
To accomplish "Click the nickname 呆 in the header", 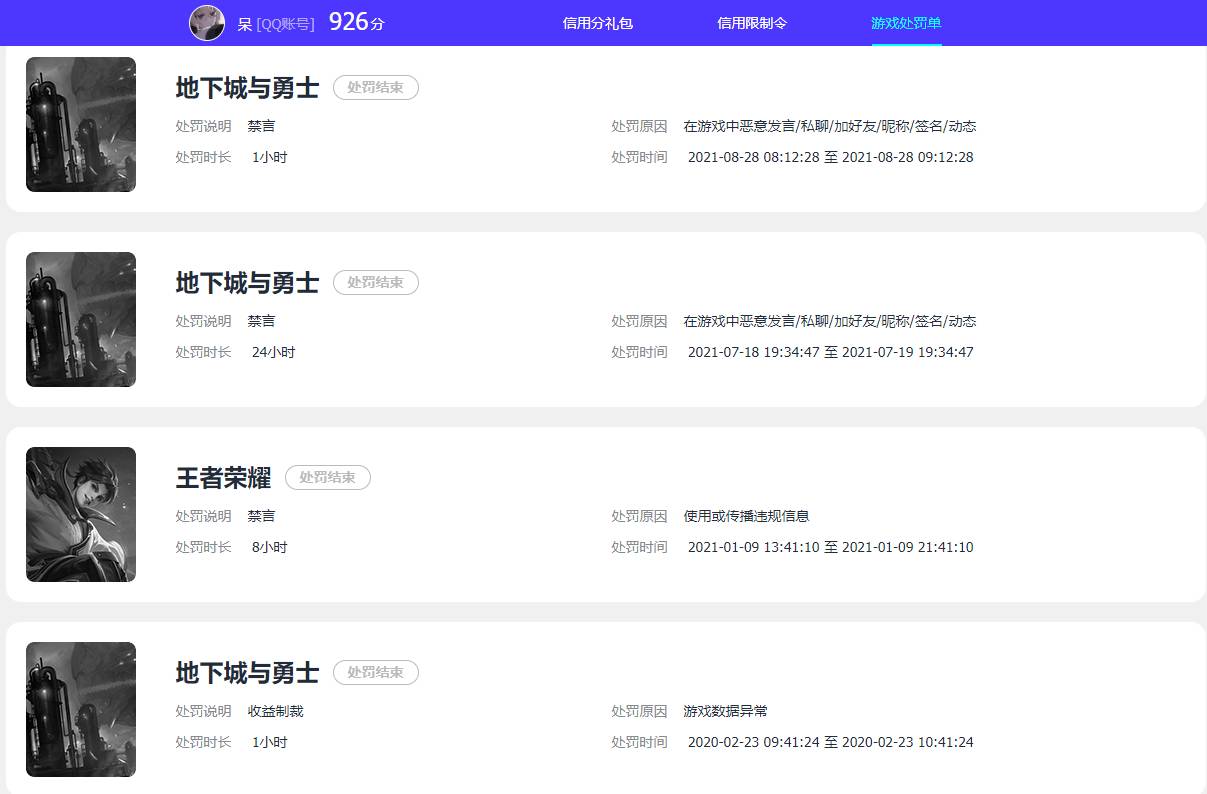I will (x=243, y=24).
